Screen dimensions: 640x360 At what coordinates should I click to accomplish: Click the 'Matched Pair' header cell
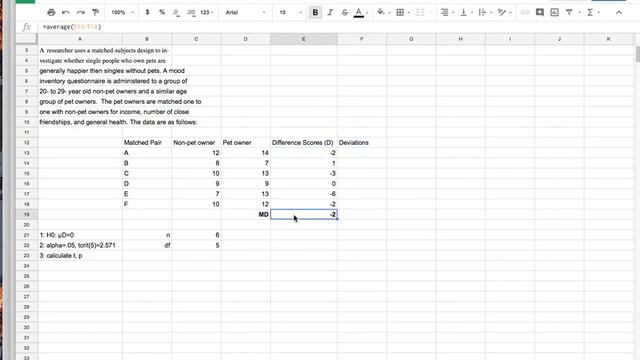pos(147,143)
